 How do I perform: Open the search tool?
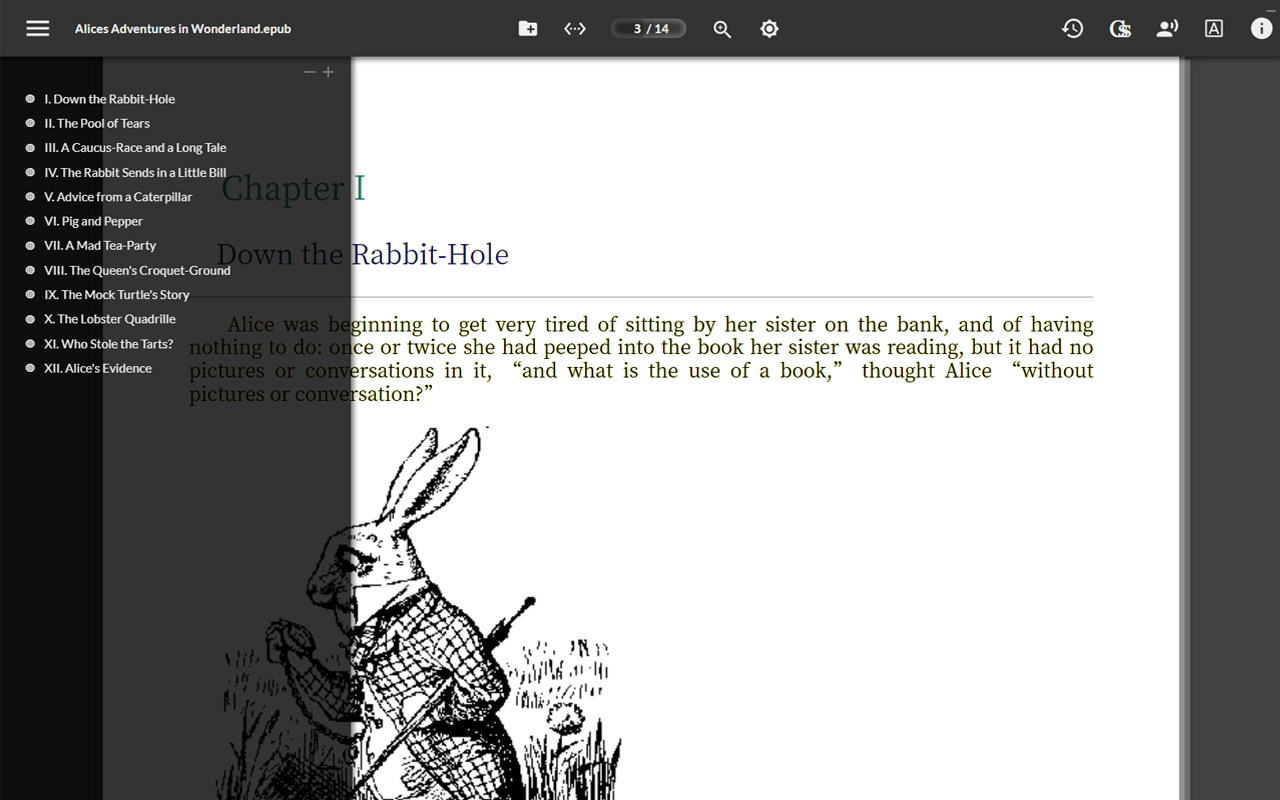pyautogui.click(x=722, y=28)
